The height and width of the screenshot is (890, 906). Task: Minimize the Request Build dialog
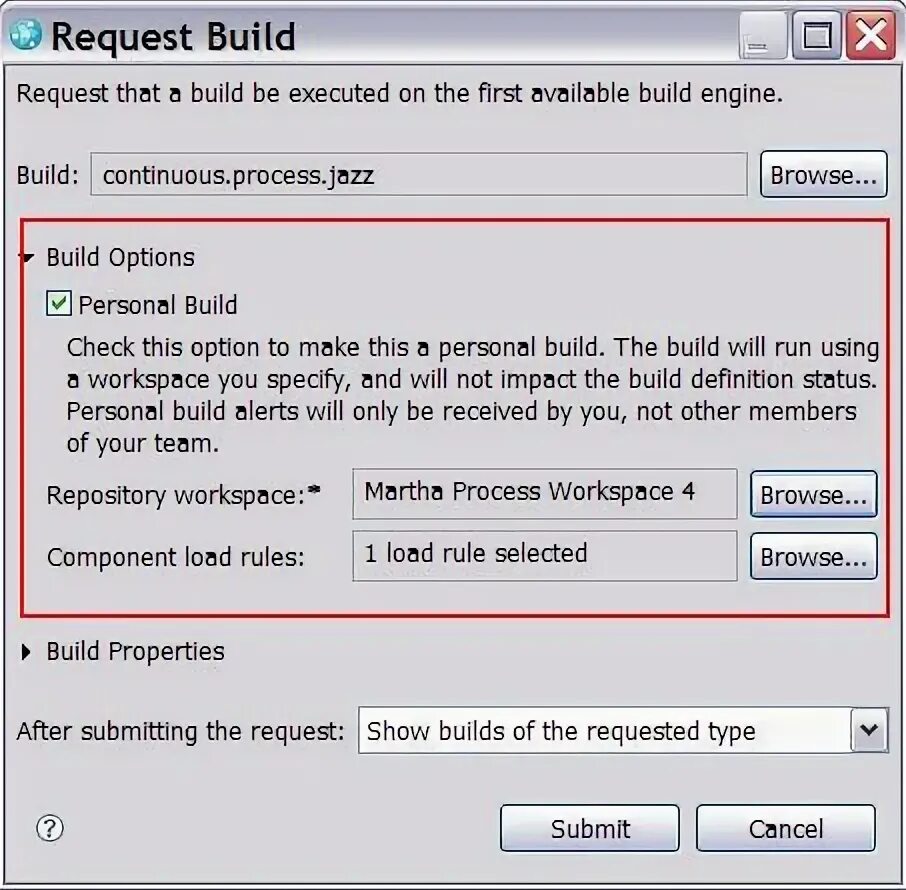click(763, 36)
